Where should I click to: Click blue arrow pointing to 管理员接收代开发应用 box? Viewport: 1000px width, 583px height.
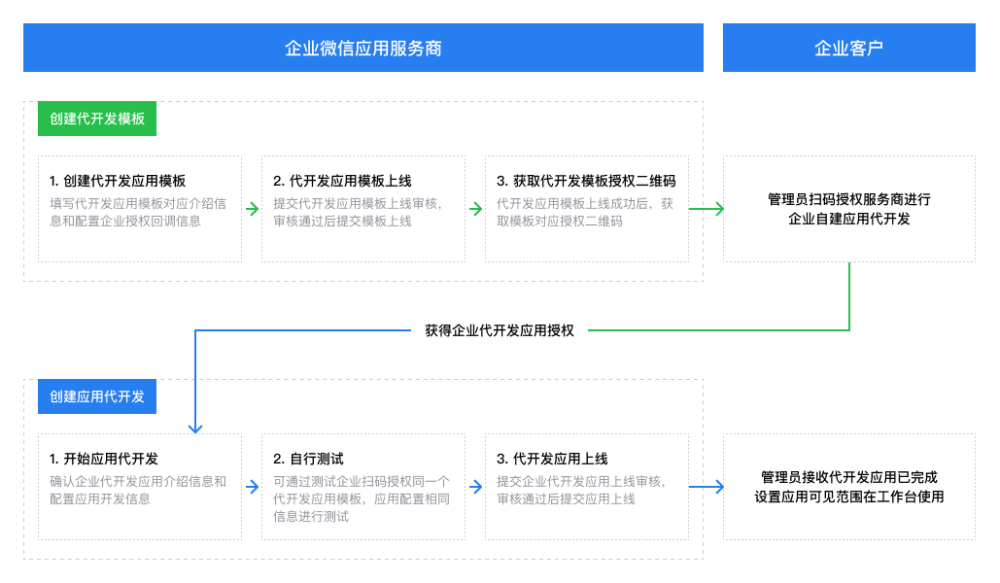[x=706, y=487]
